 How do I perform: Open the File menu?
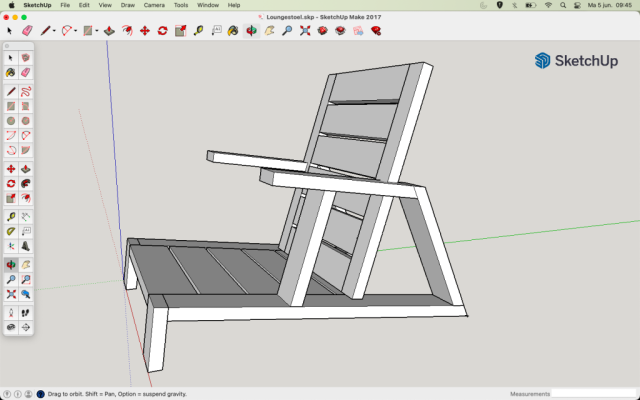(x=65, y=5)
